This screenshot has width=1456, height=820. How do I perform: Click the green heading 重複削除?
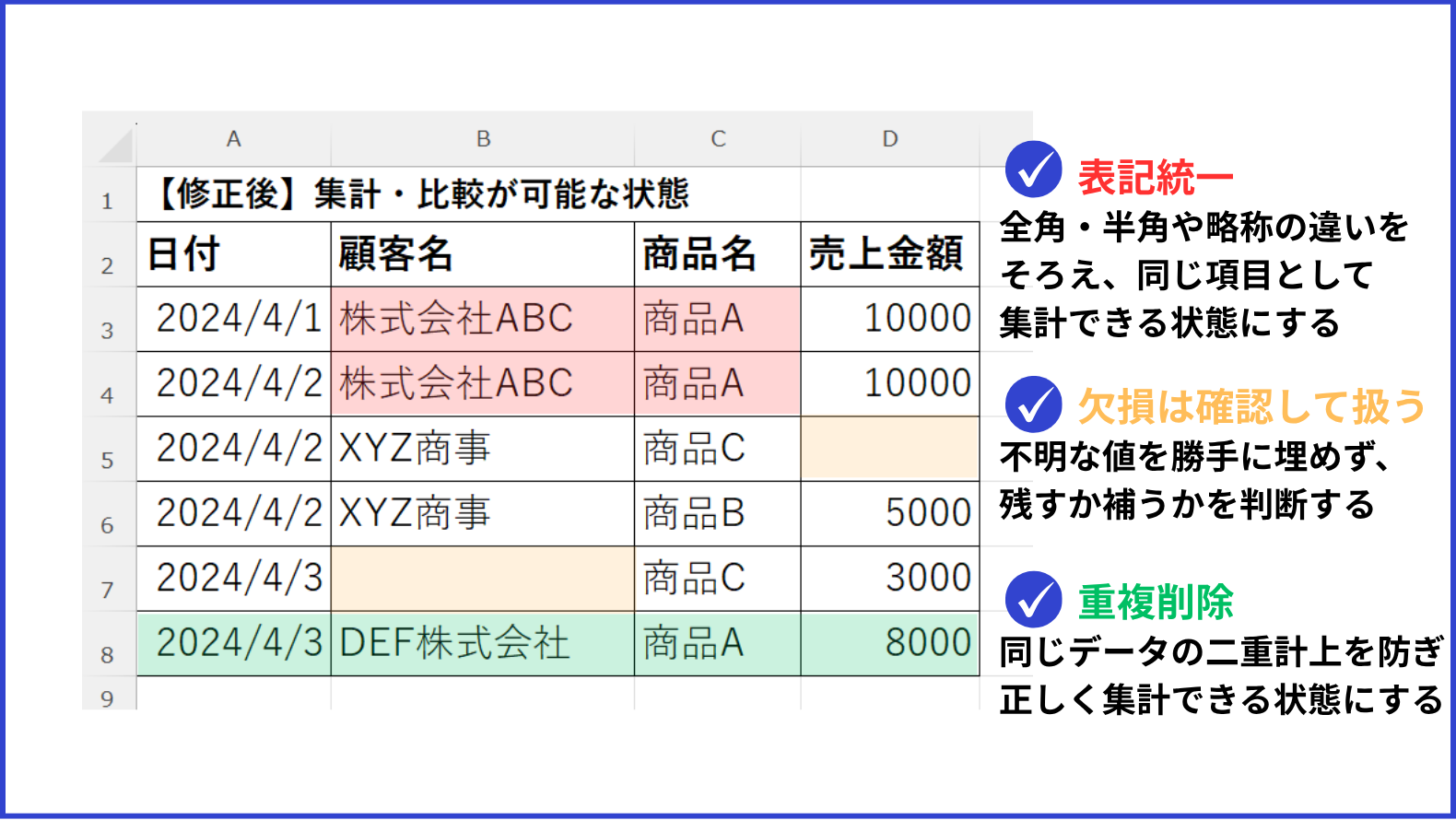point(1156,602)
